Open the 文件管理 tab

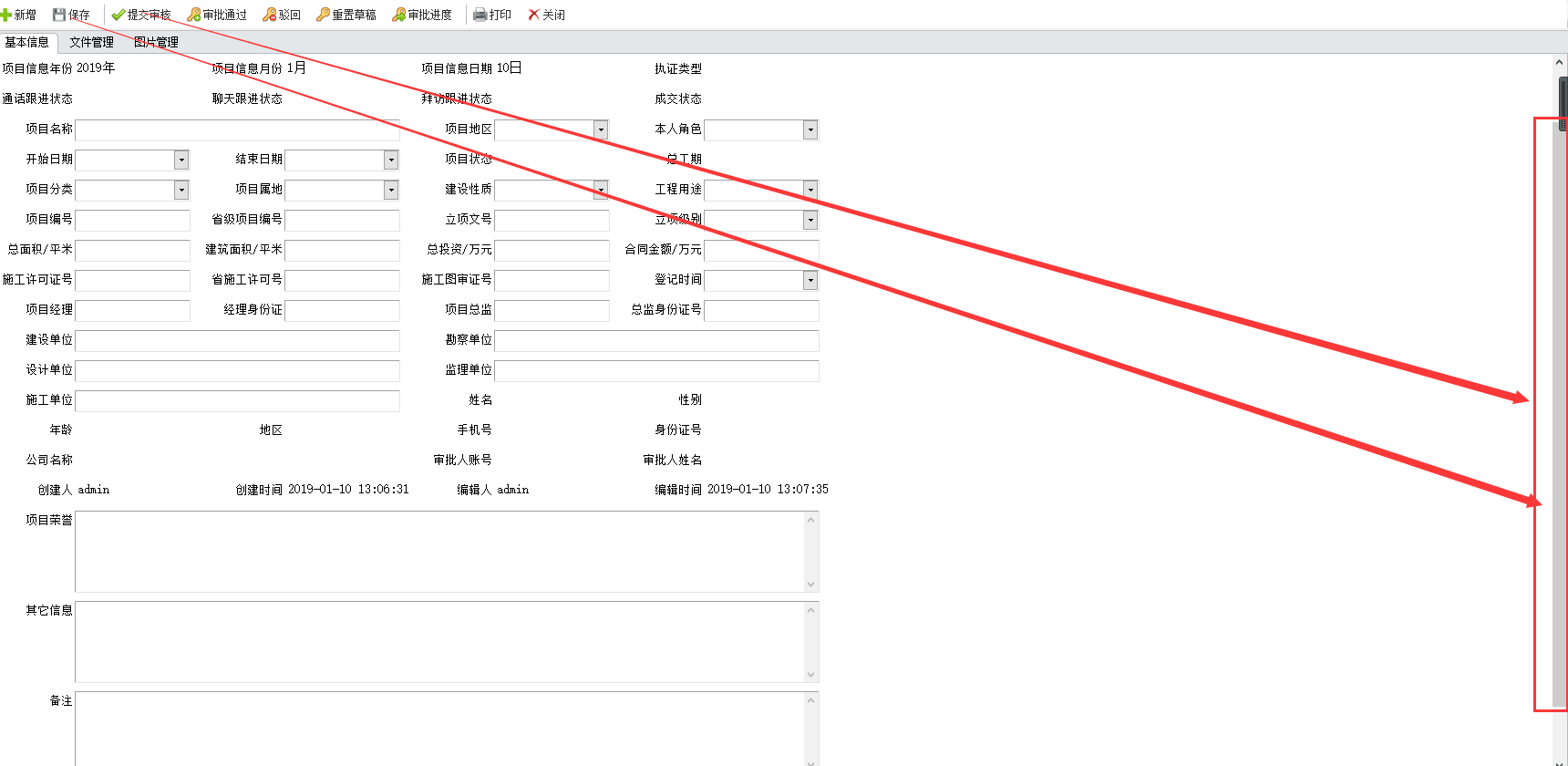tap(91, 42)
